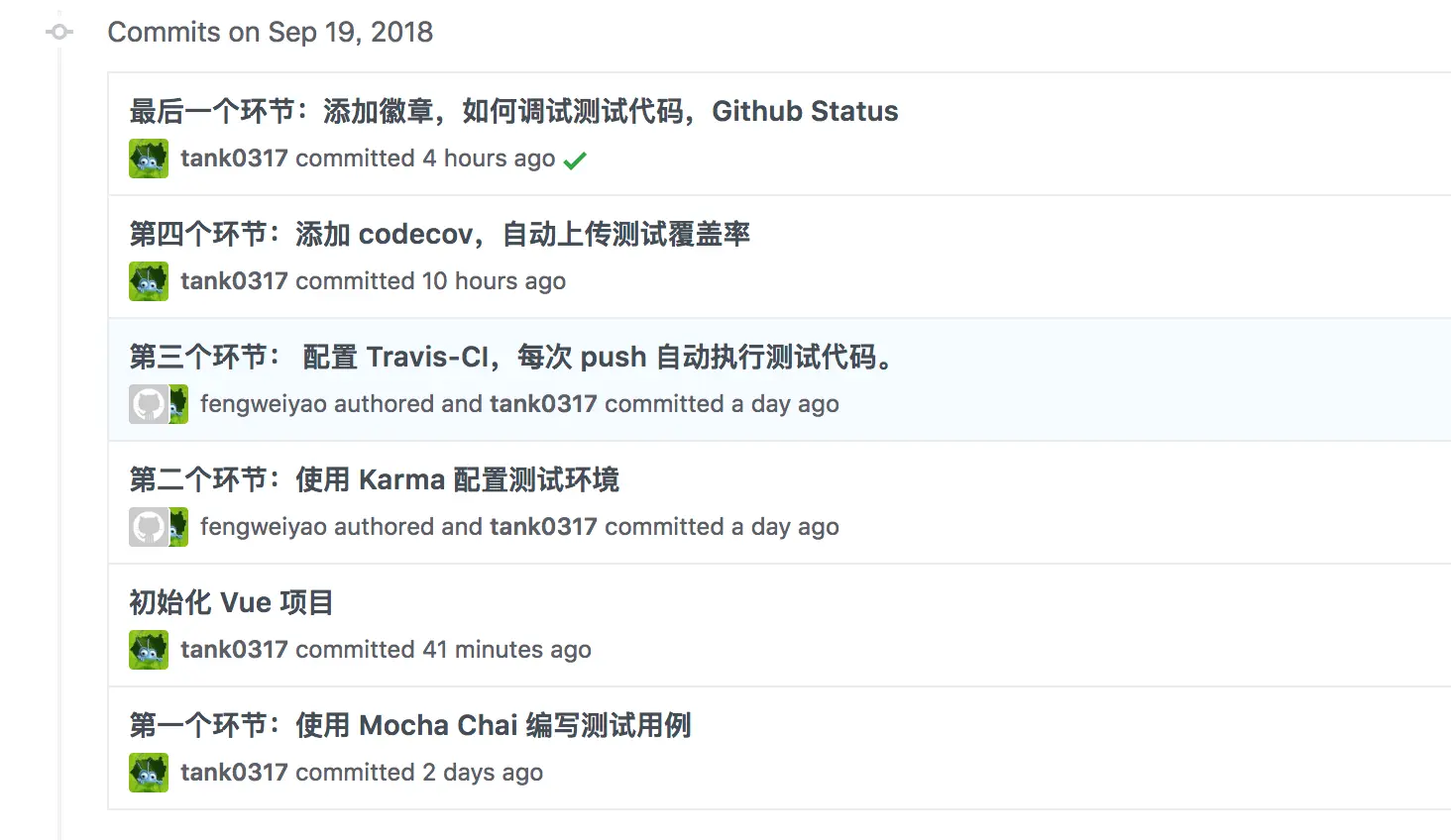This screenshot has height=840, width=1451.
Task: Click the Commits on Sep 19, 2018 header
Action: pos(271,31)
